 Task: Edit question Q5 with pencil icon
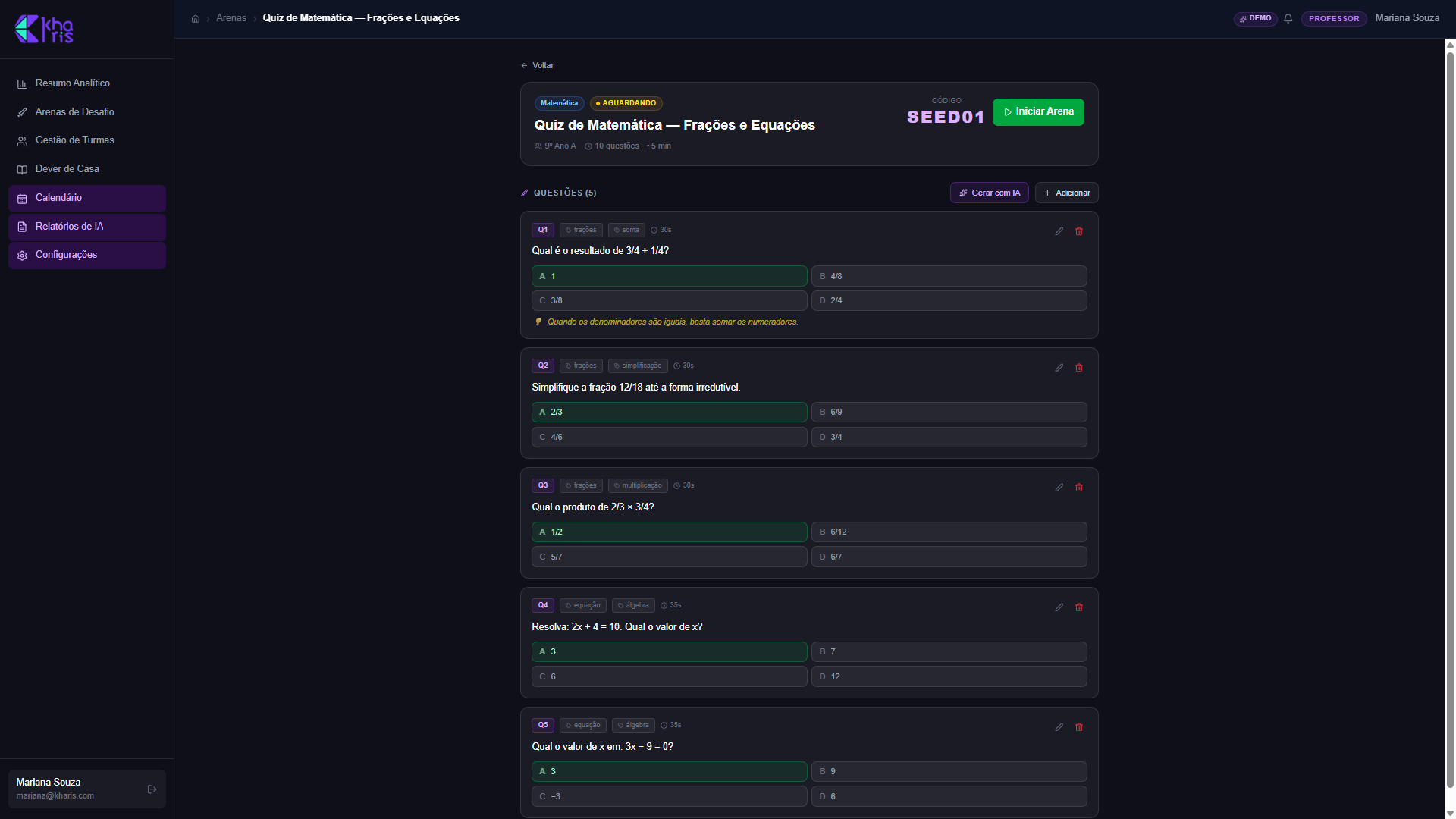1059,727
